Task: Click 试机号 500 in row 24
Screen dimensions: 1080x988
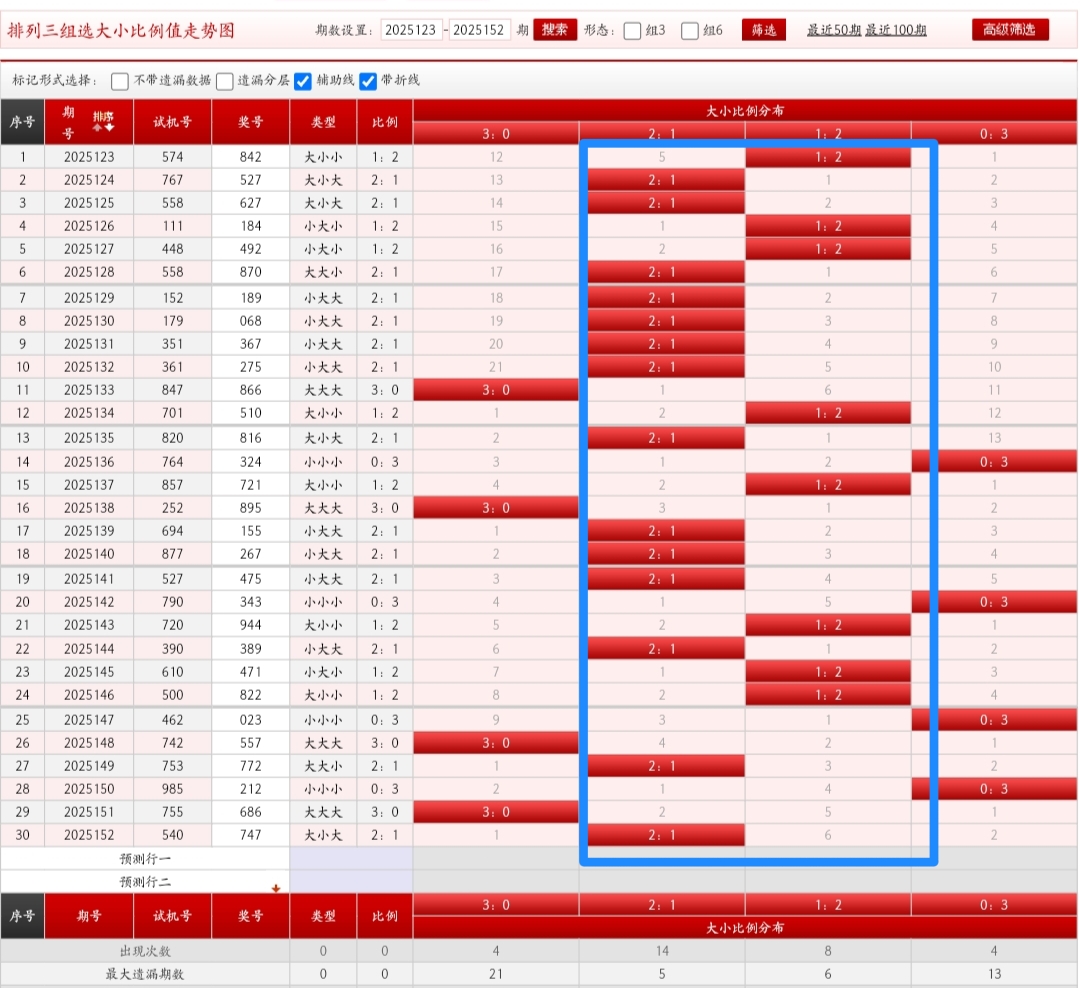Action: [x=172, y=694]
